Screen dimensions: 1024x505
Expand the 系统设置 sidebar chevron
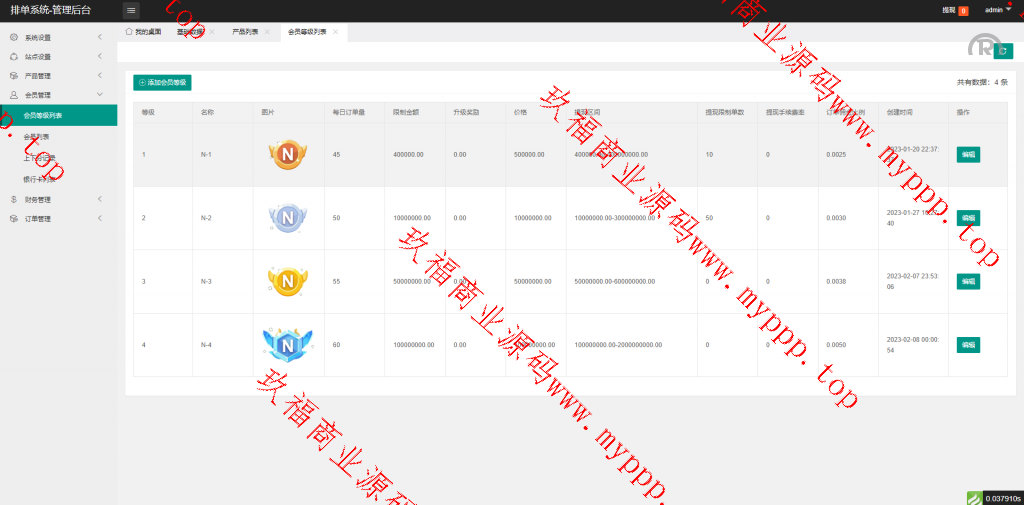point(100,37)
